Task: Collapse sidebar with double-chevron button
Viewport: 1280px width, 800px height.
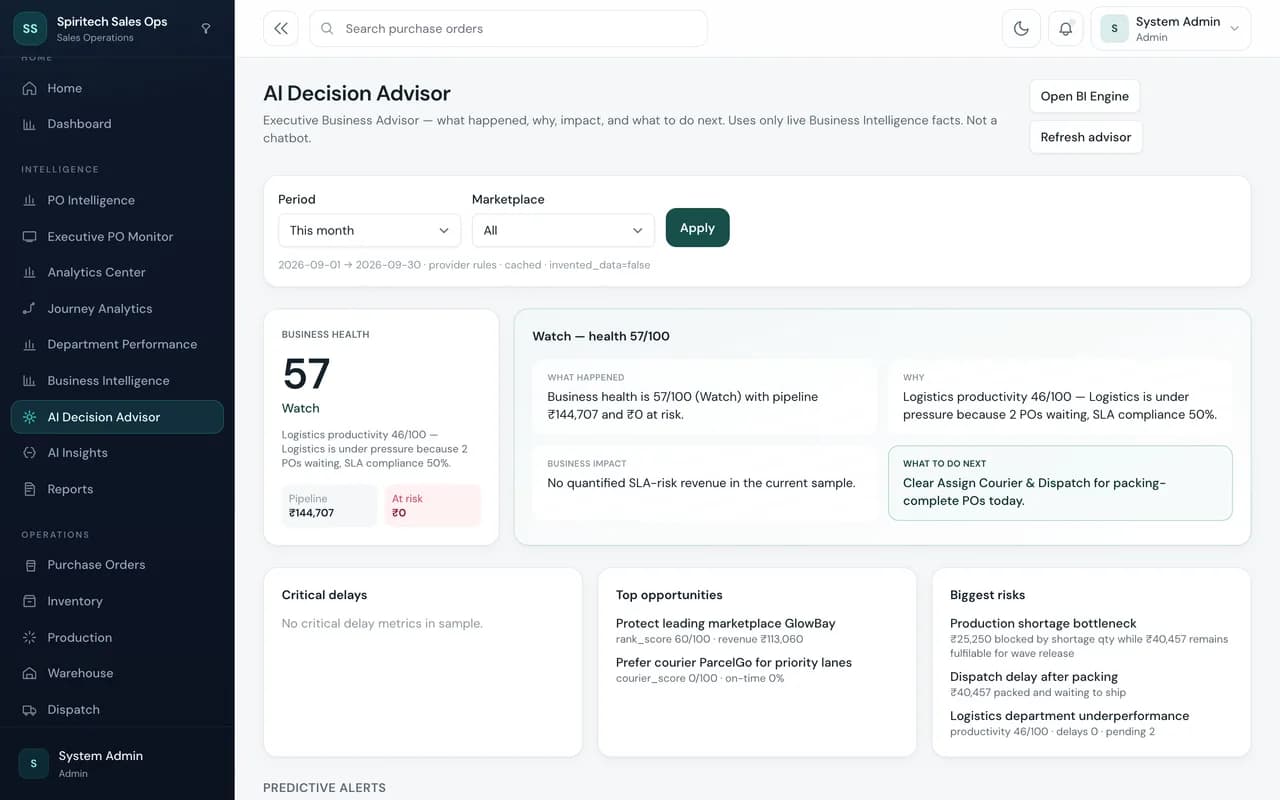Action: coord(281,29)
